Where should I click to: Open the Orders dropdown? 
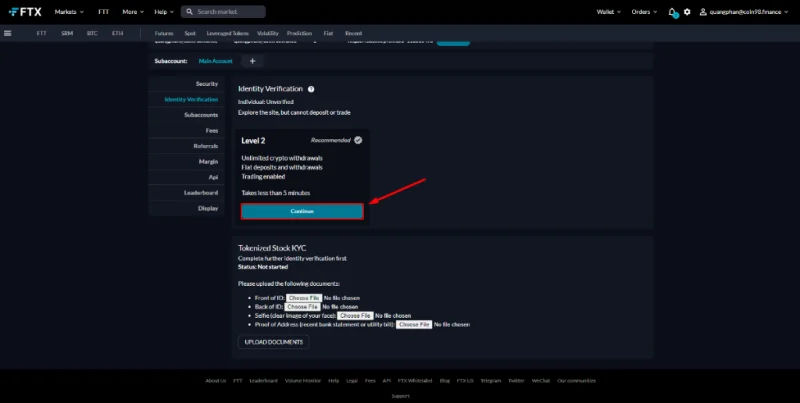[644, 12]
